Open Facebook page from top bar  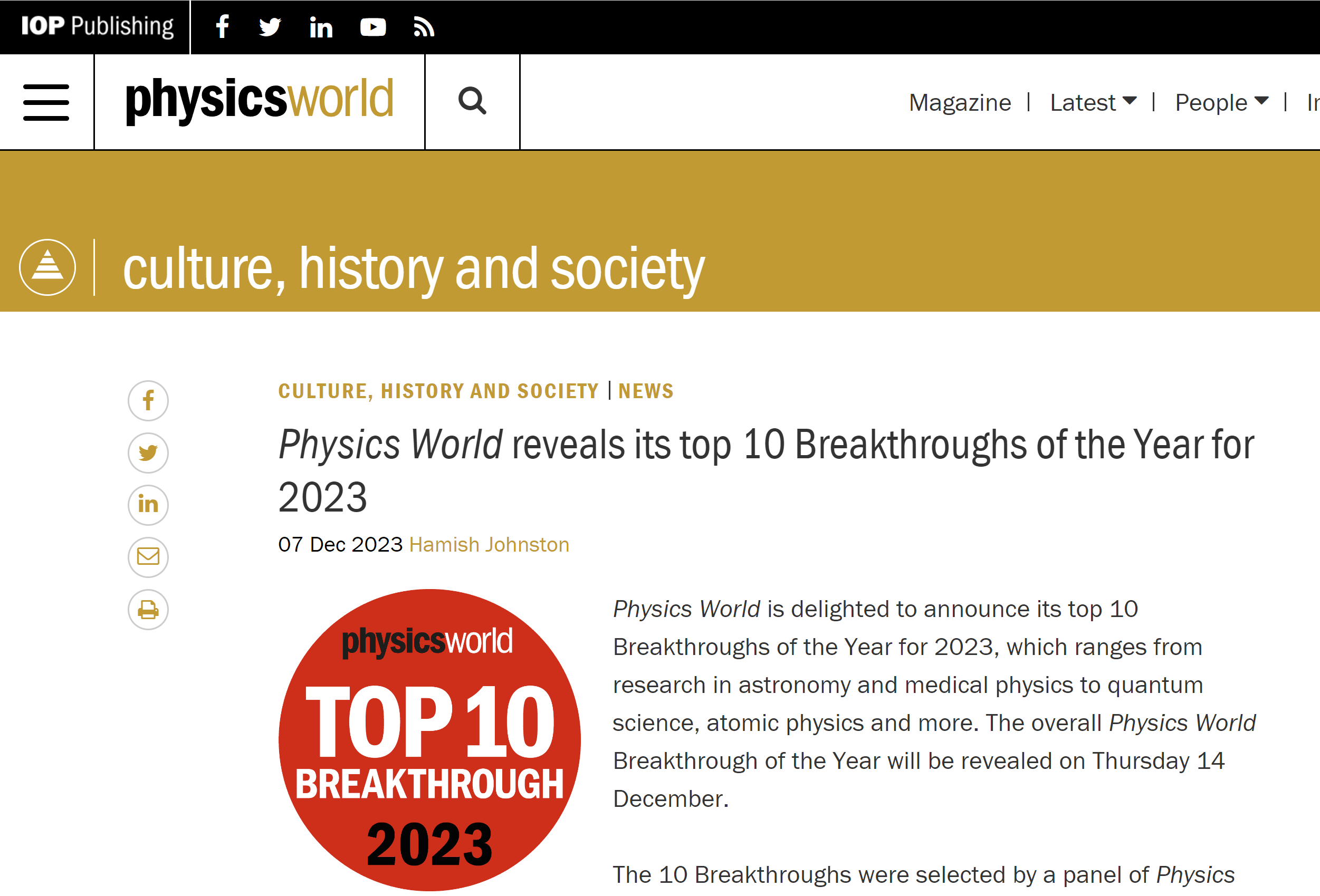(x=223, y=27)
